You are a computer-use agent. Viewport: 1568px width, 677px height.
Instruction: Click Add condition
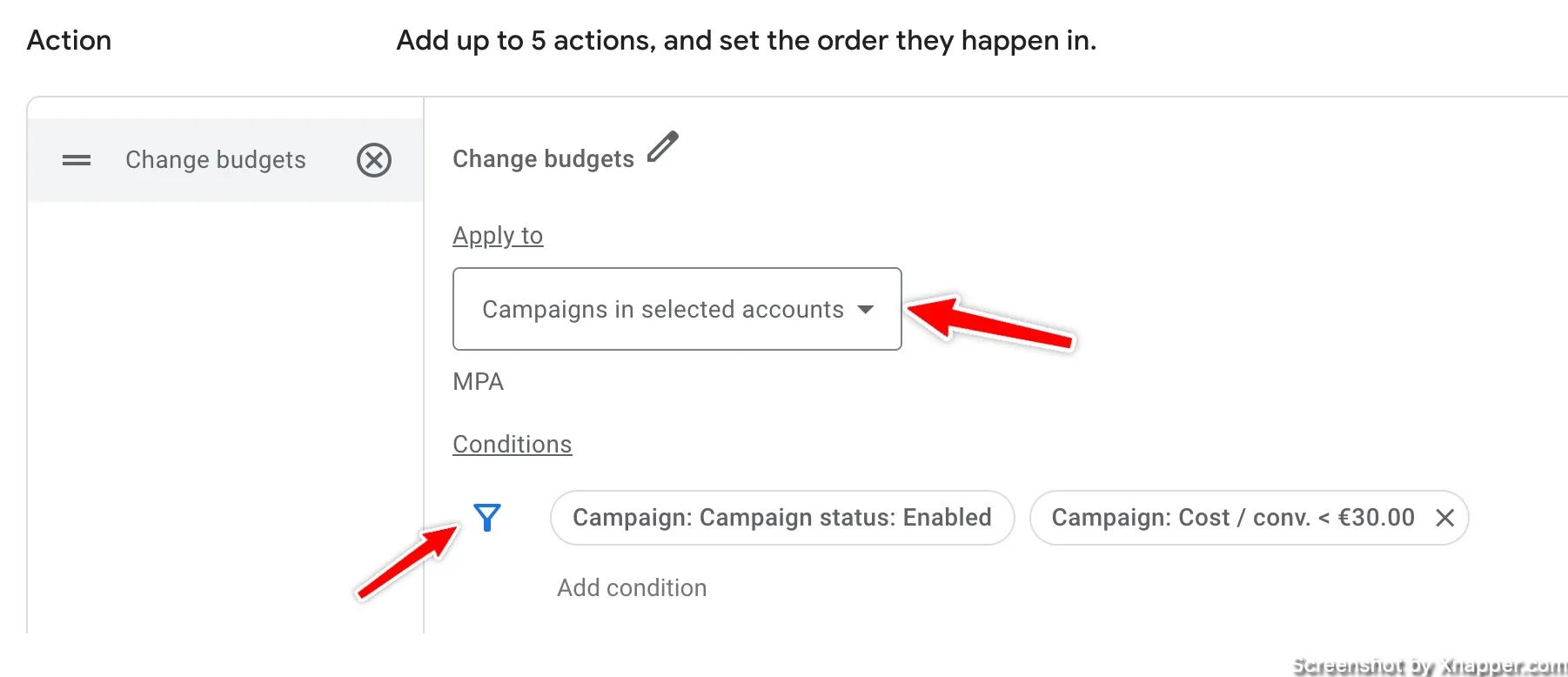(632, 588)
